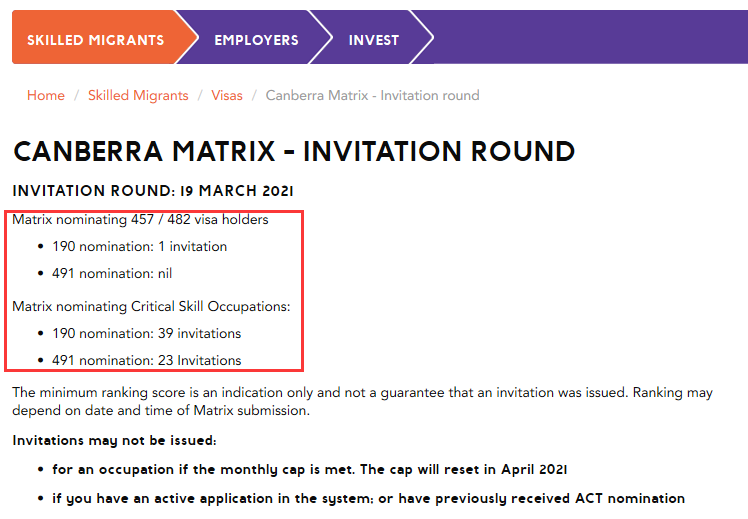Open the Skilled Migrants breadcrumb link
This screenshot has height=519, width=748.
138,96
